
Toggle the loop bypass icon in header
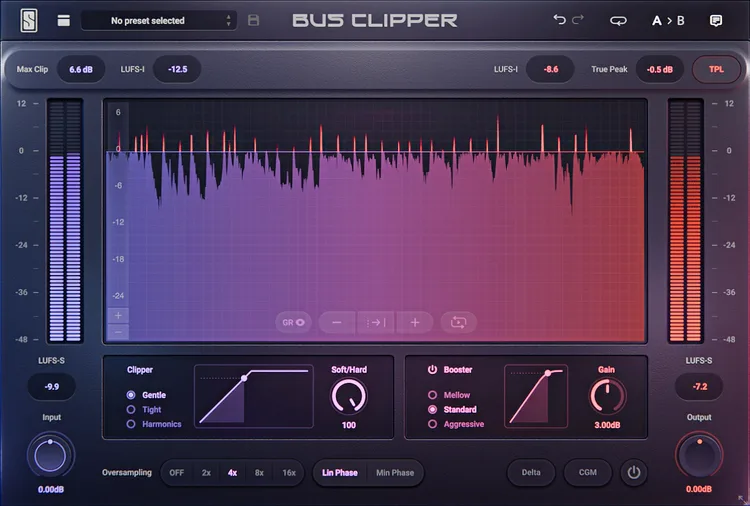(618, 21)
